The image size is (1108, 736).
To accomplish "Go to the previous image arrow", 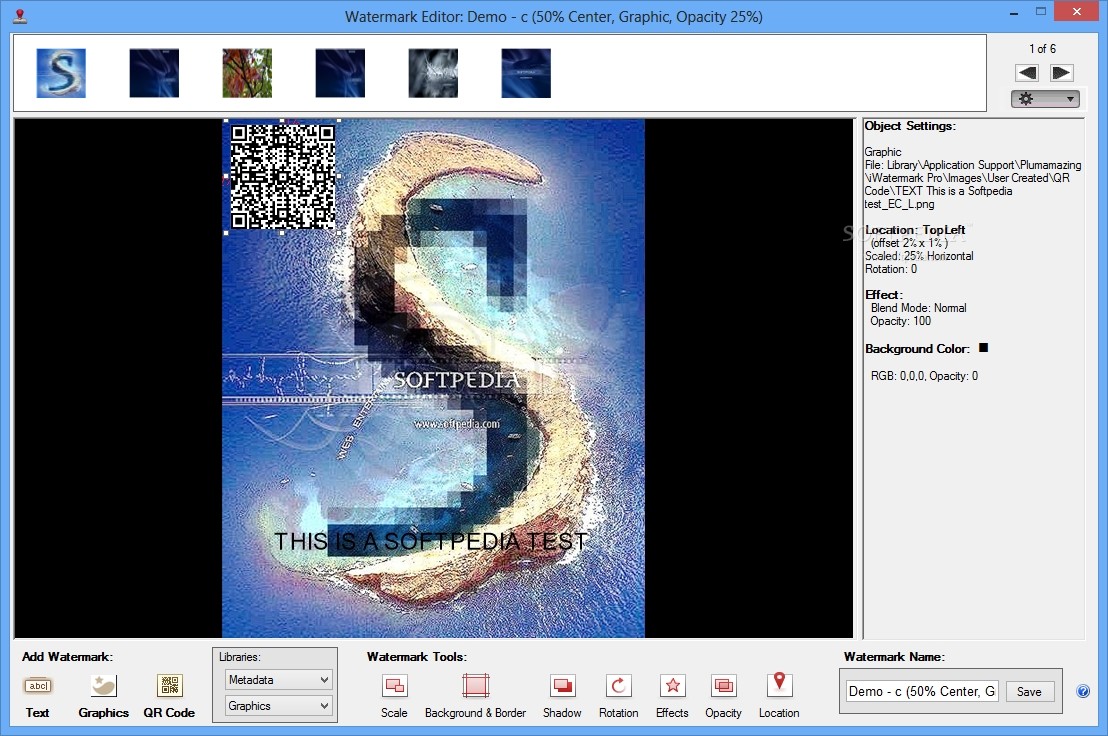I will point(1027,73).
